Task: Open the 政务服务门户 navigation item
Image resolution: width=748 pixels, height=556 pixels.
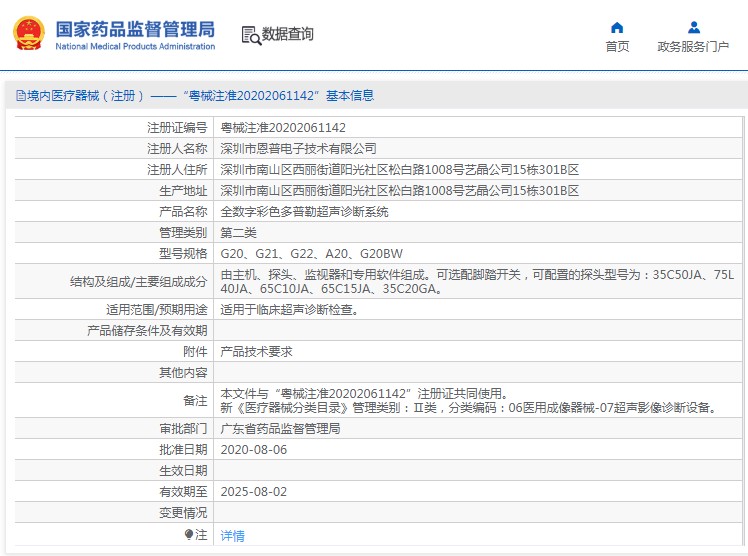Action: [x=693, y=46]
